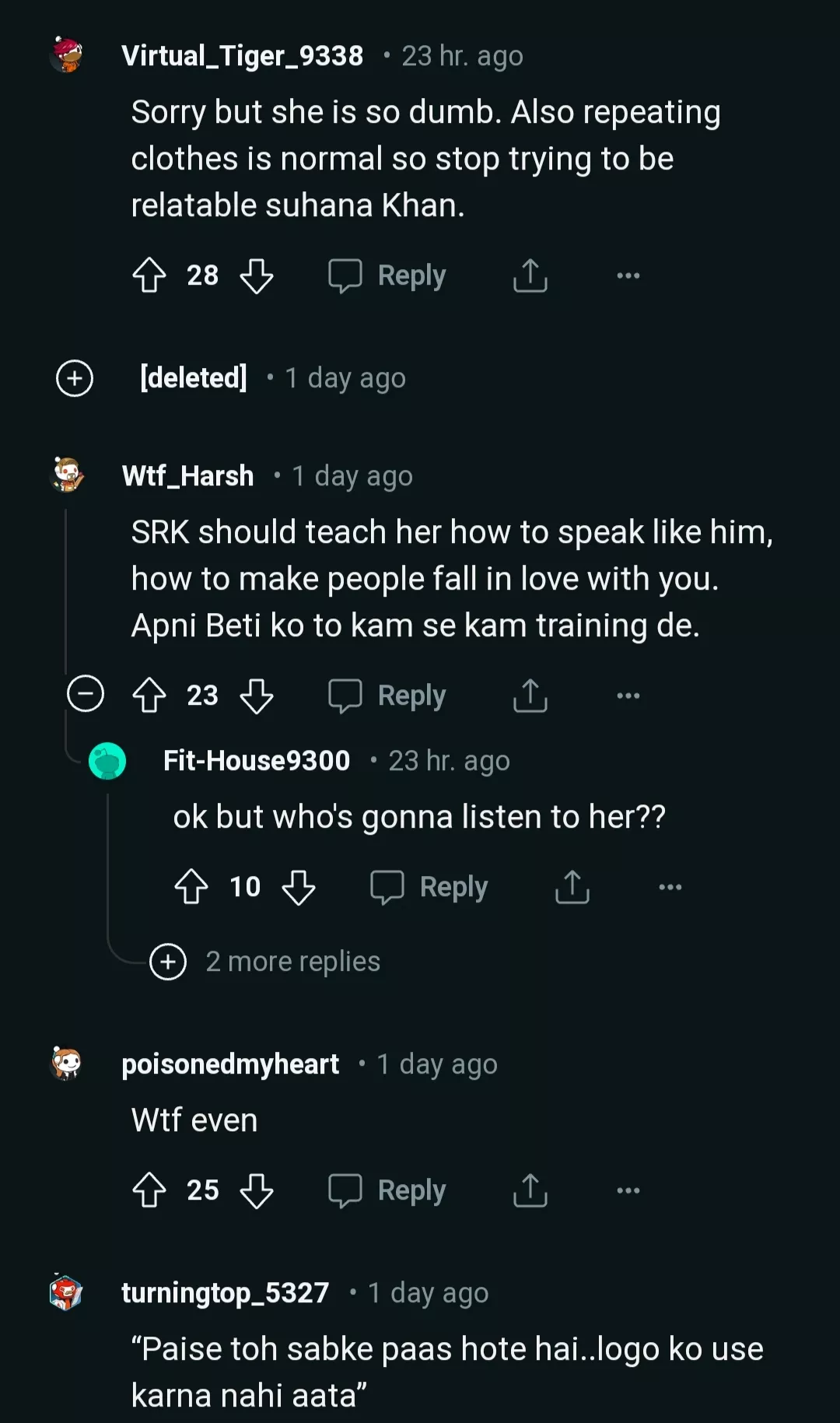
Task: Expand the deleted comment thread
Action: 75,378
